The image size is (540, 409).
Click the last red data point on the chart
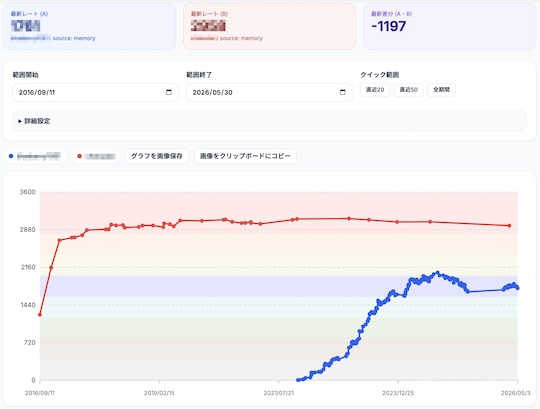click(509, 226)
